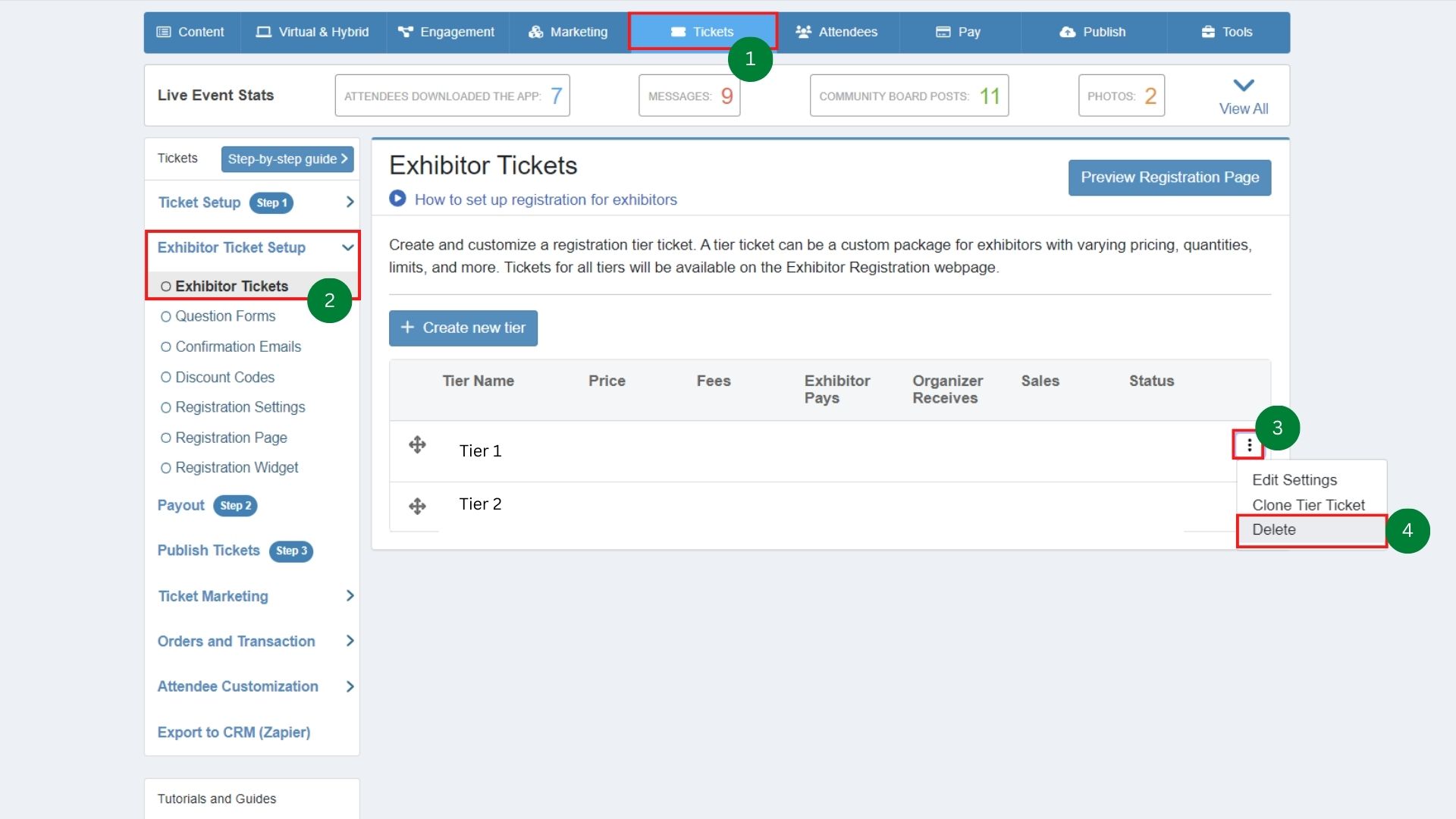Click the Publish cloud icon

[1067, 32]
